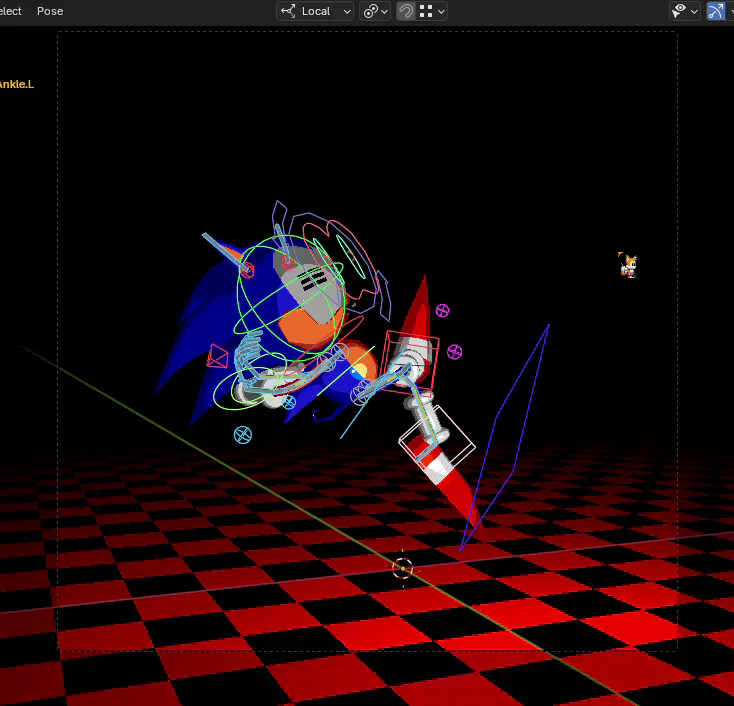Select the upper magenta crossed-circle control
This screenshot has width=734, height=706.
(x=442, y=310)
